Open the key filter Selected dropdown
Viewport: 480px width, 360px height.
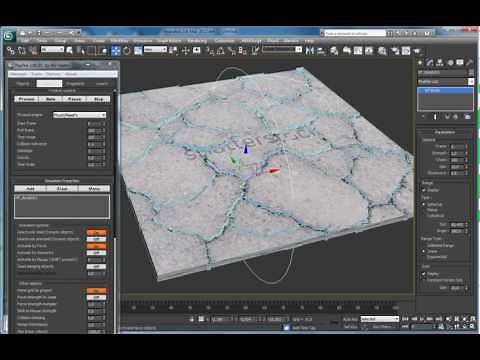coord(380,319)
